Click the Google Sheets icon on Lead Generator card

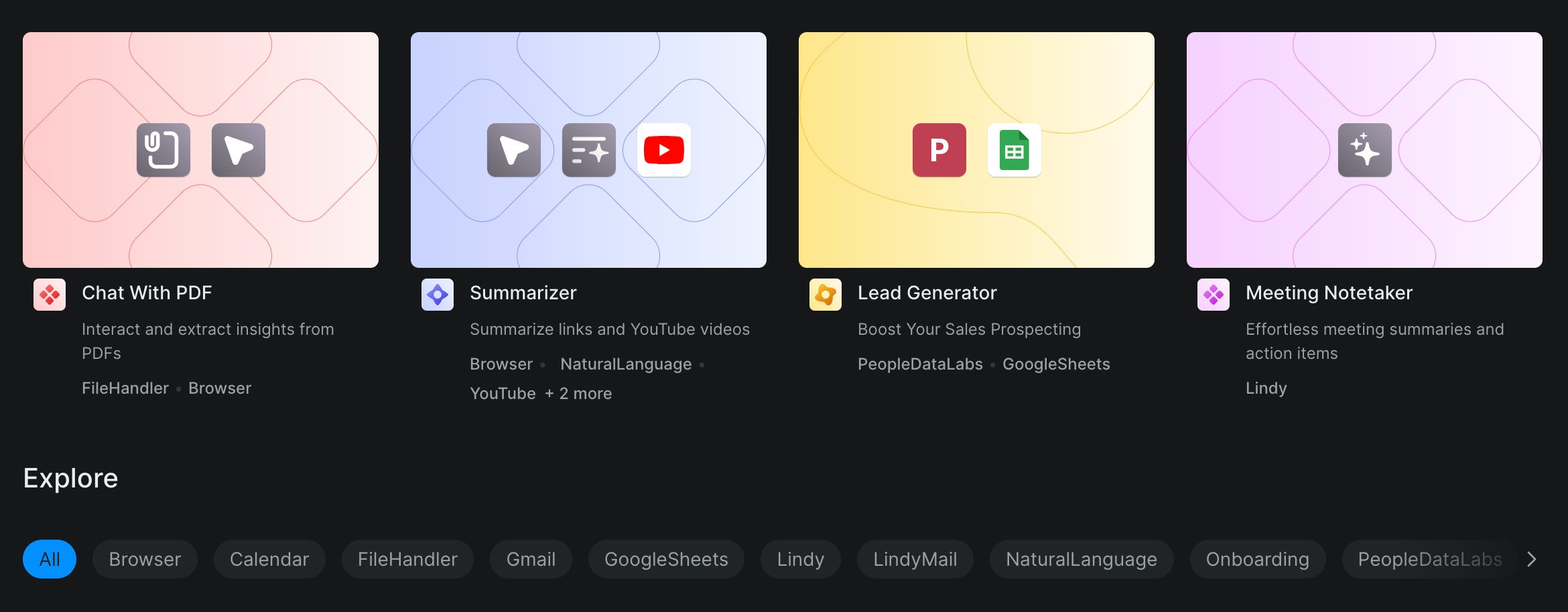(1015, 150)
